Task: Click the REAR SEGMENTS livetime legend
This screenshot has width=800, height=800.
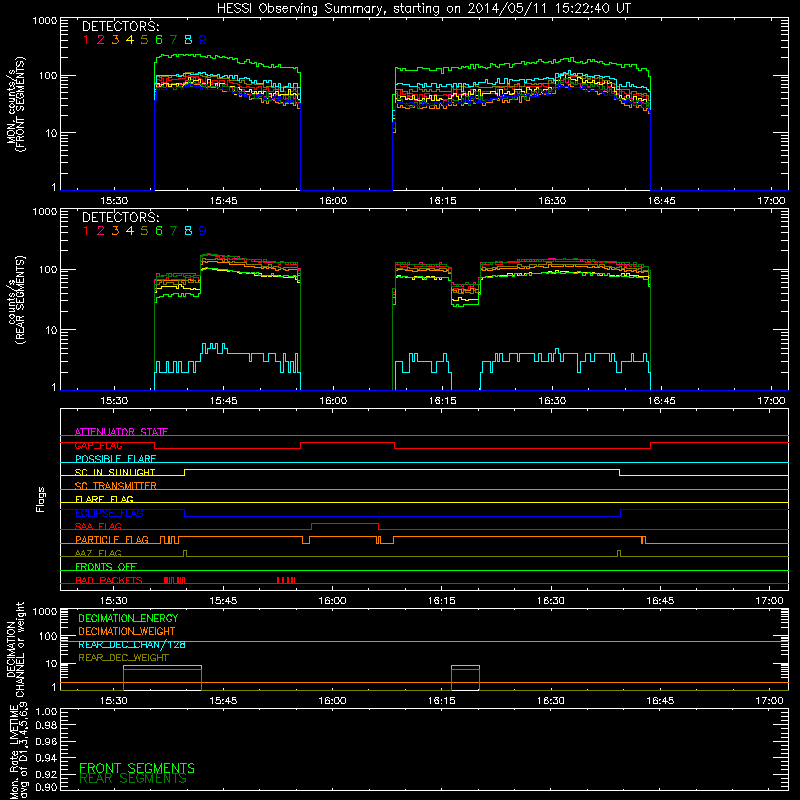Action: tap(133, 779)
